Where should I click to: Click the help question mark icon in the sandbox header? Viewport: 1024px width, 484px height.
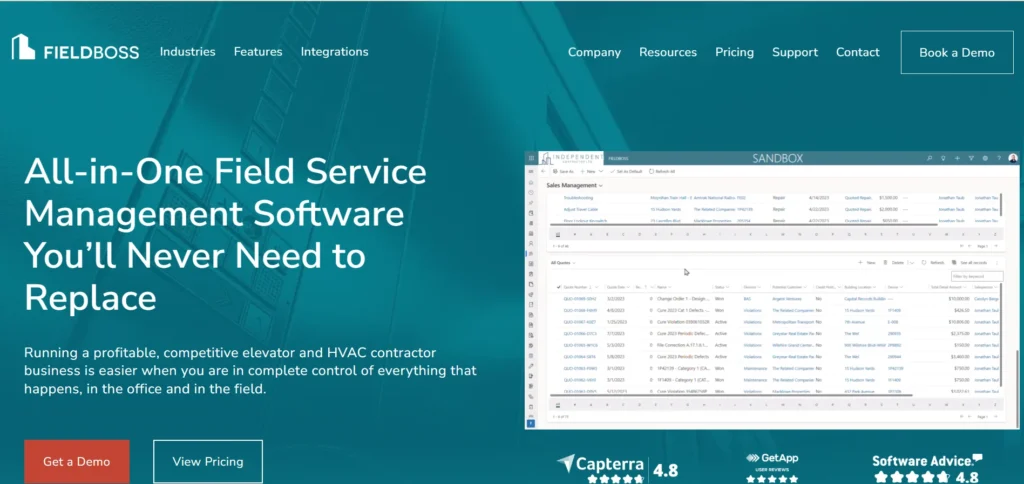999,158
